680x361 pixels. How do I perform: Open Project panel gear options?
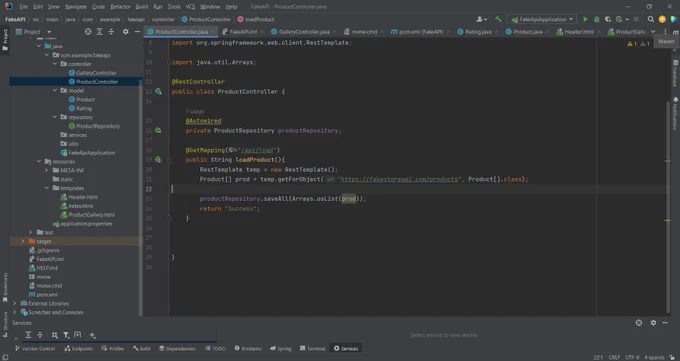[x=125, y=32]
